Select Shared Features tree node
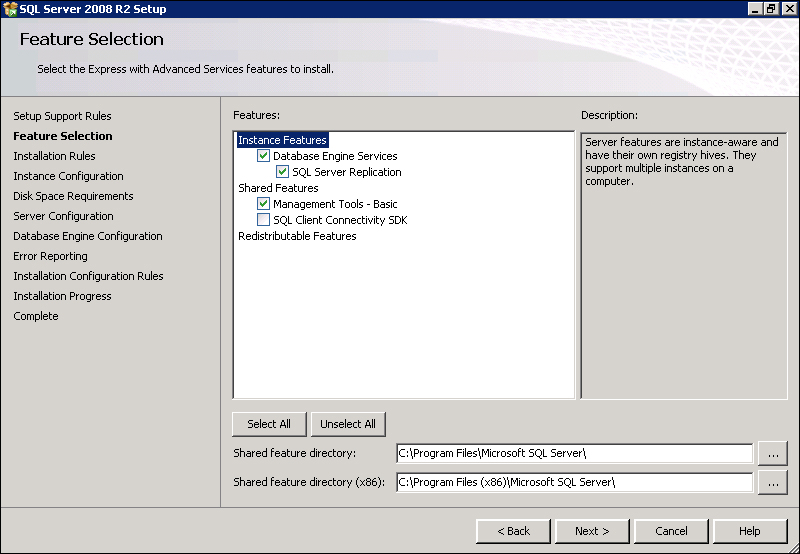The height and width of the screenshot is (554, 800). click(278, 188)
